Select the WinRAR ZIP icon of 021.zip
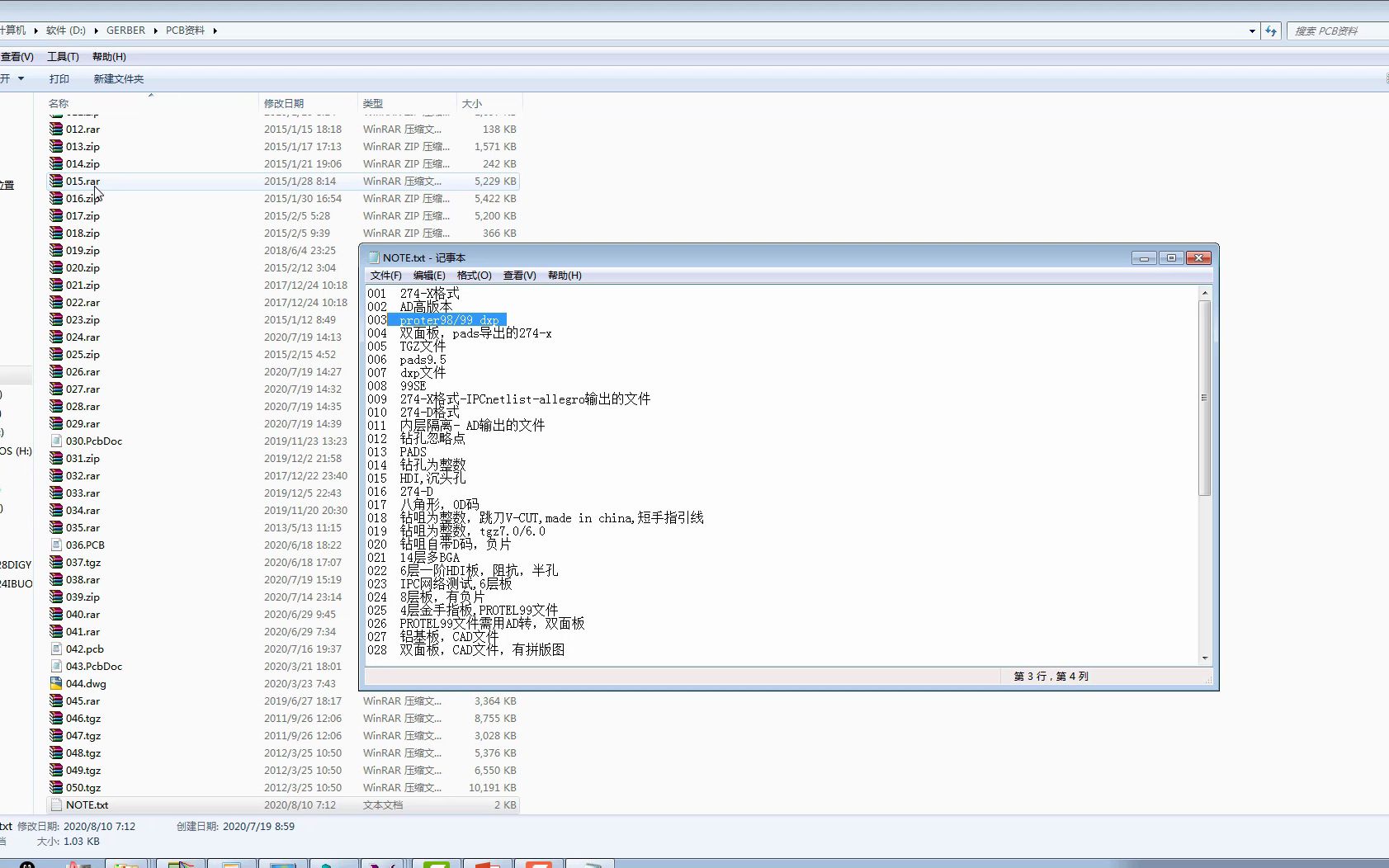 (56, 285)
